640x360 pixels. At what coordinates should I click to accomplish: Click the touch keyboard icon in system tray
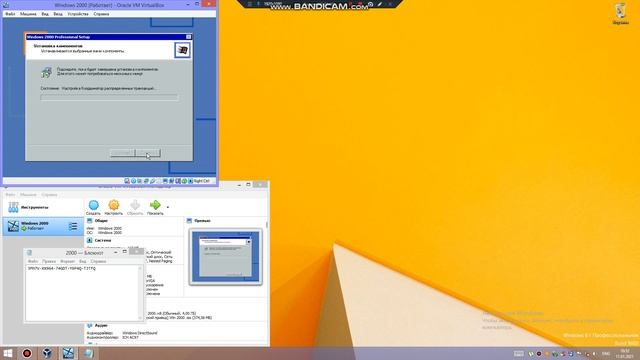(519, 354)
